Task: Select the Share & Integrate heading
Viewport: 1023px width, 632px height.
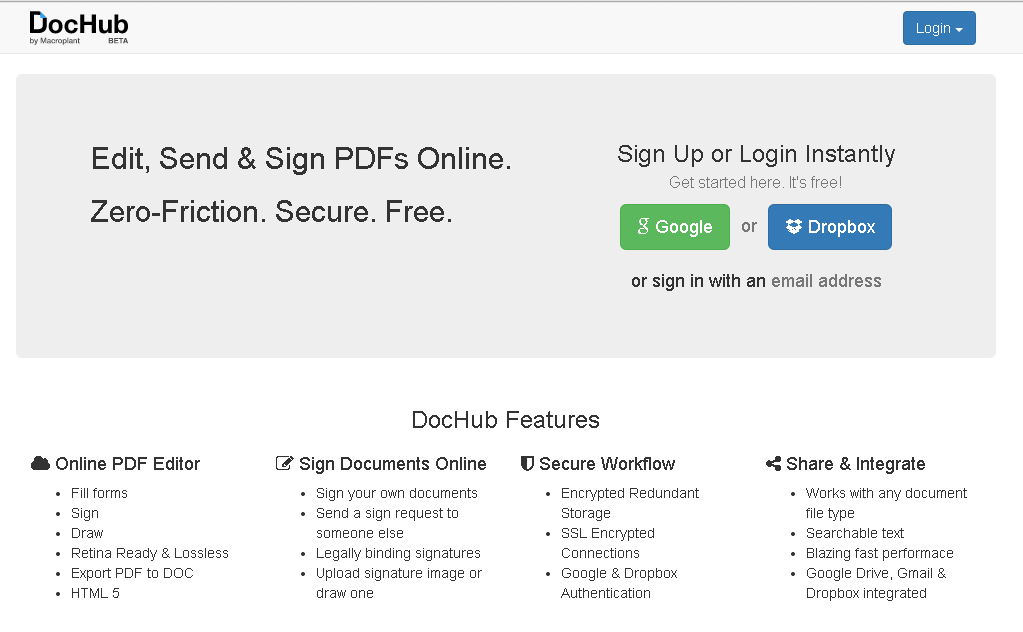Action: pyautogui.click(x=855, y=464)
